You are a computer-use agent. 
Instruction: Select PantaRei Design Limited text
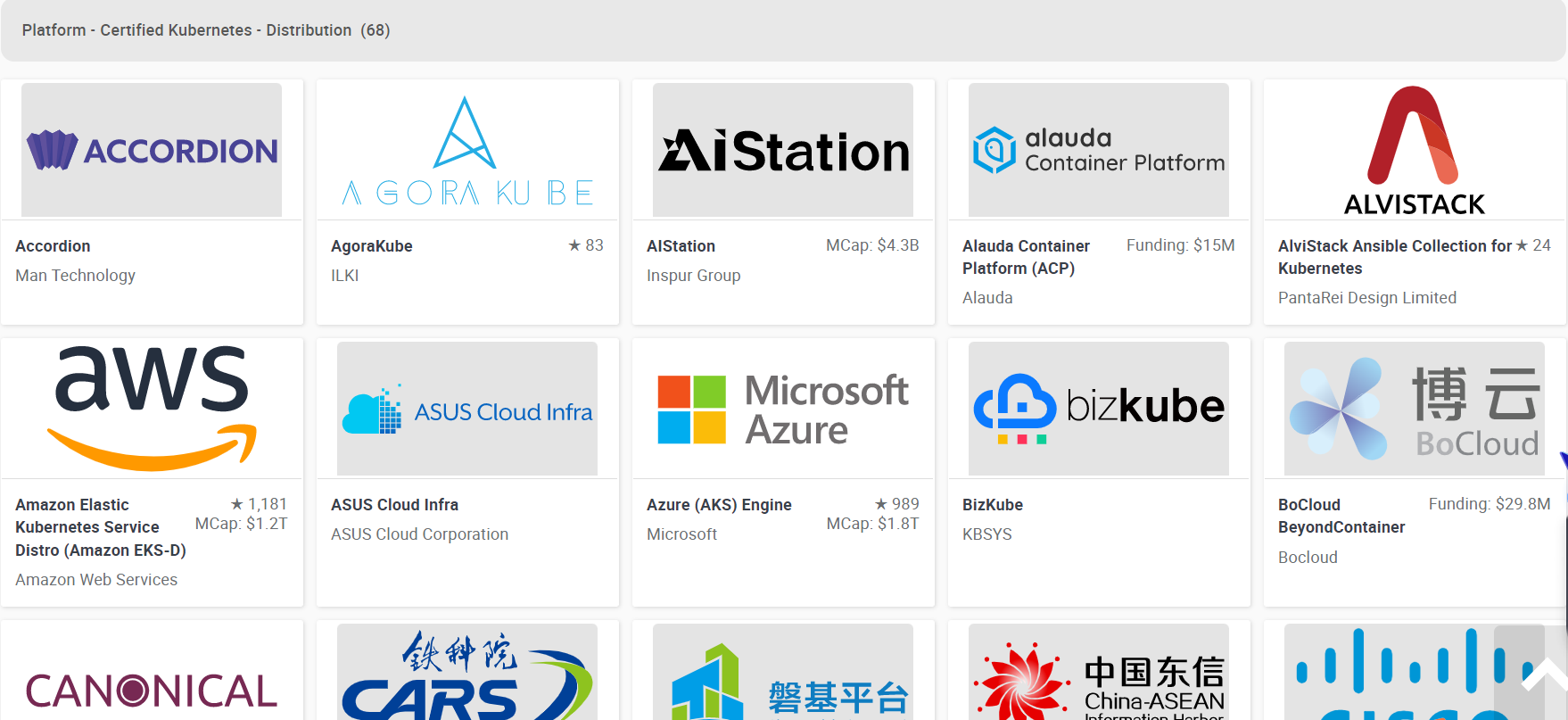click(x=1367, y=298)
